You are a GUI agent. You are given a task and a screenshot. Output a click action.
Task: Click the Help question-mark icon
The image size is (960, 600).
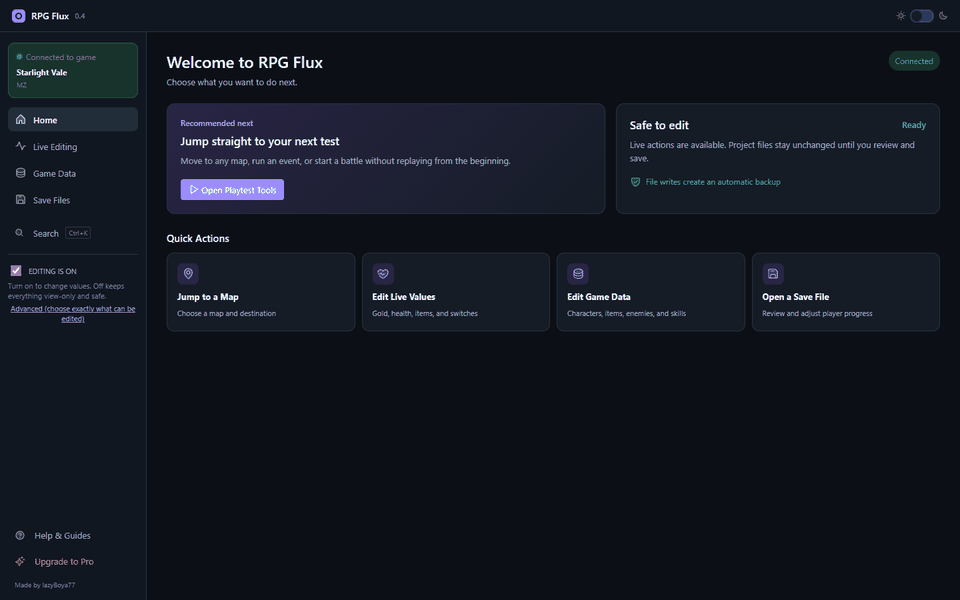[x=20, y=535]
